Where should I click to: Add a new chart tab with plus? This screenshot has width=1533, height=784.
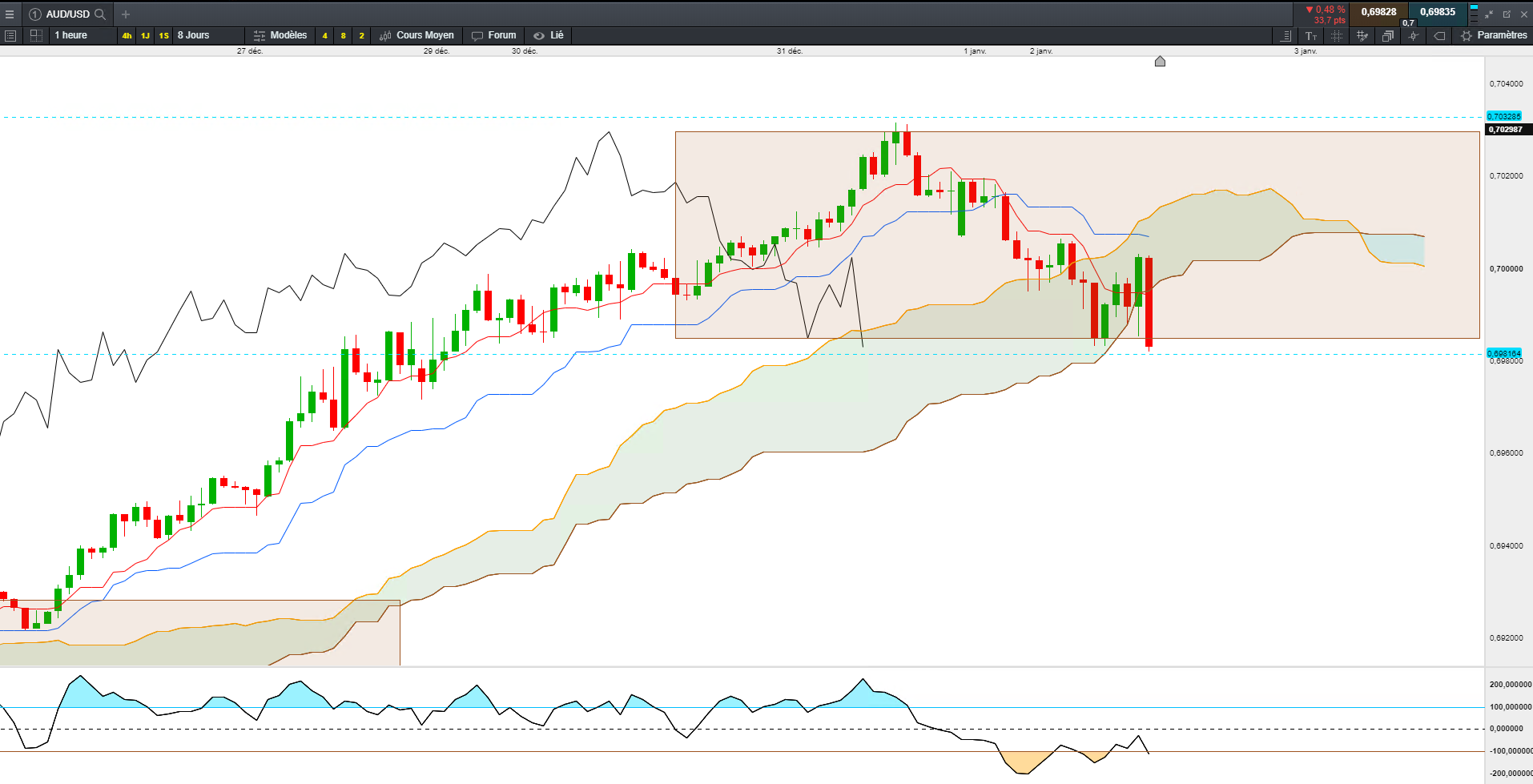click(126, 14)
